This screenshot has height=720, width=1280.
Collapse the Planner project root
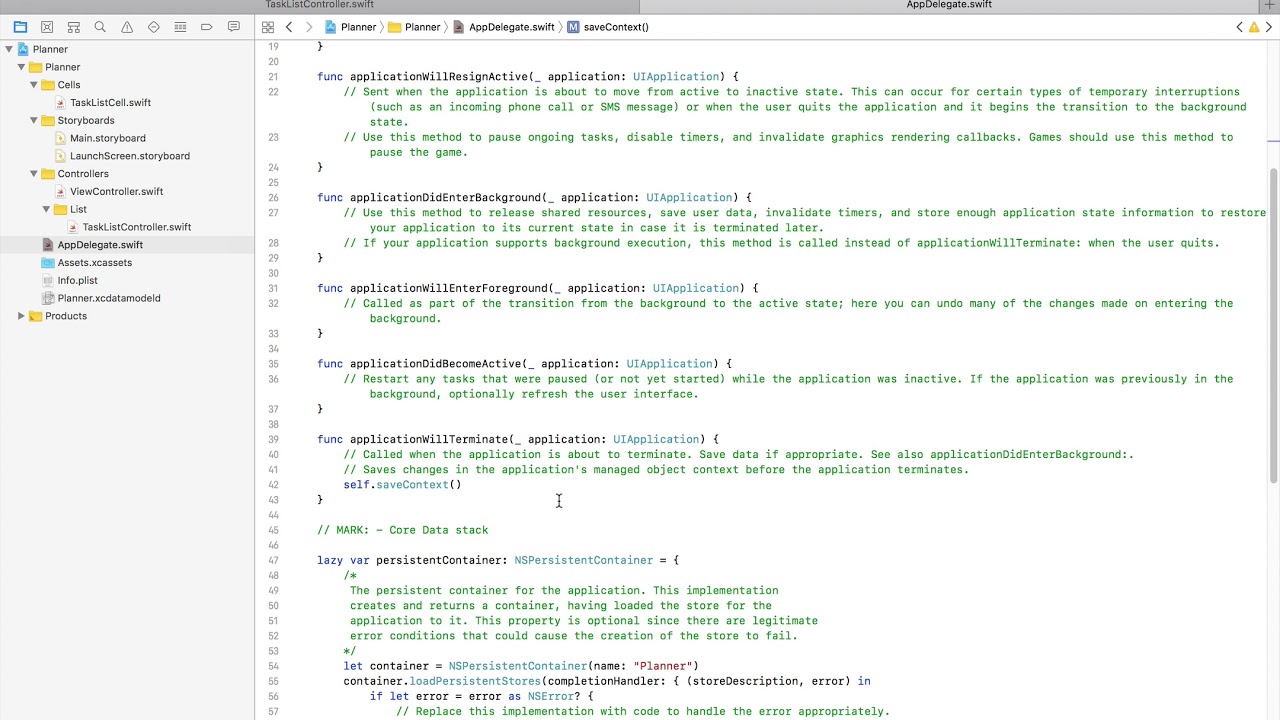(9, 49)
